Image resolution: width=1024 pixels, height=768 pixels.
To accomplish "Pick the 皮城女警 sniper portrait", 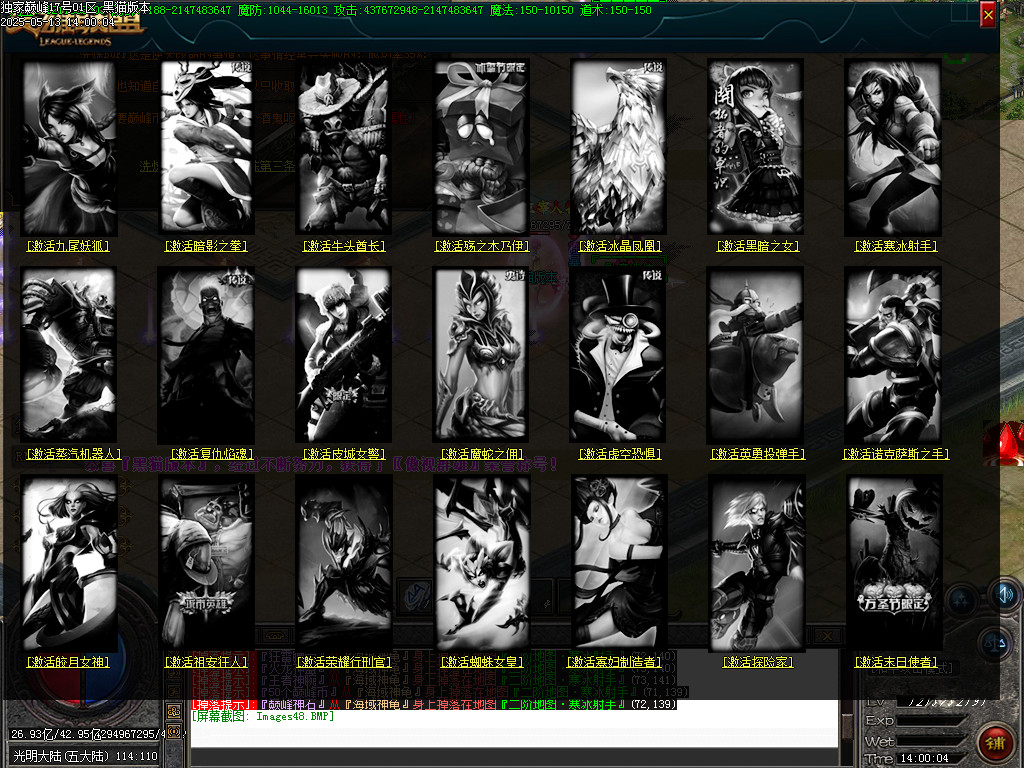I will click(343, 354).
